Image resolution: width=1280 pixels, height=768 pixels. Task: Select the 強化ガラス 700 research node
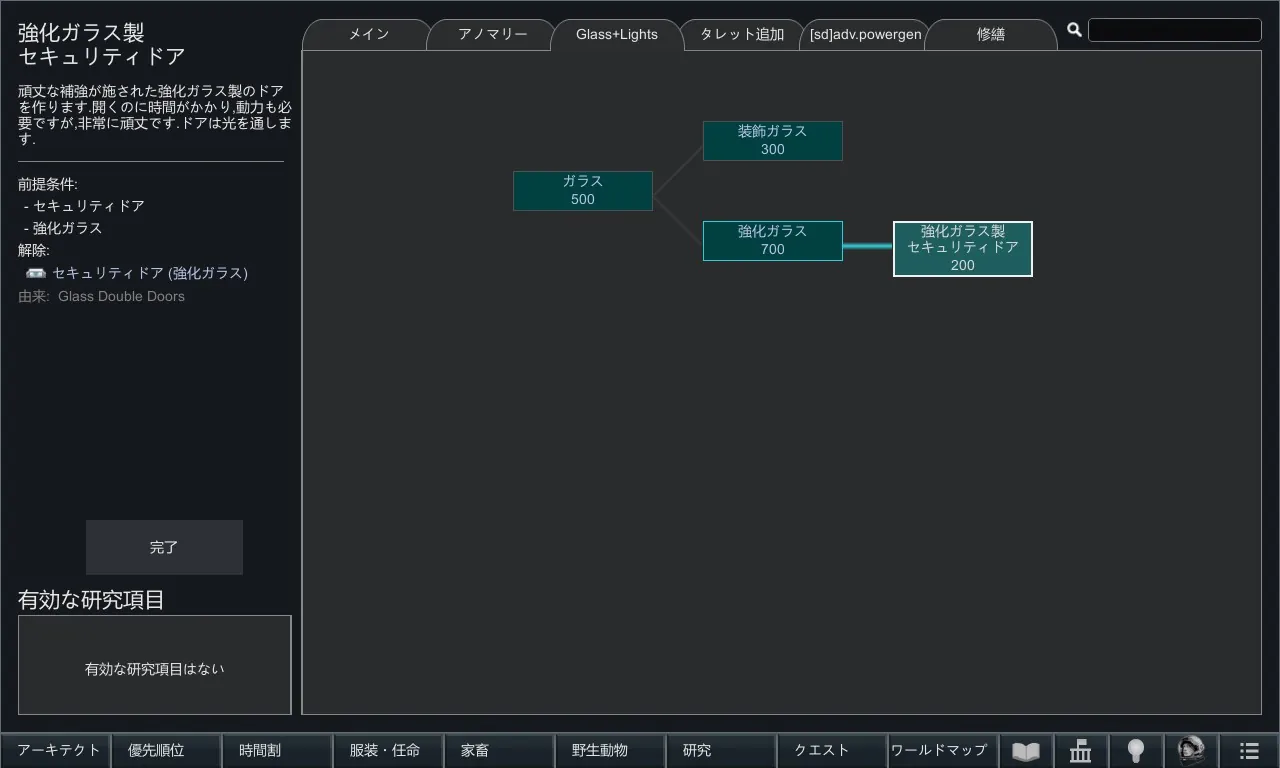tap(772, 241)
